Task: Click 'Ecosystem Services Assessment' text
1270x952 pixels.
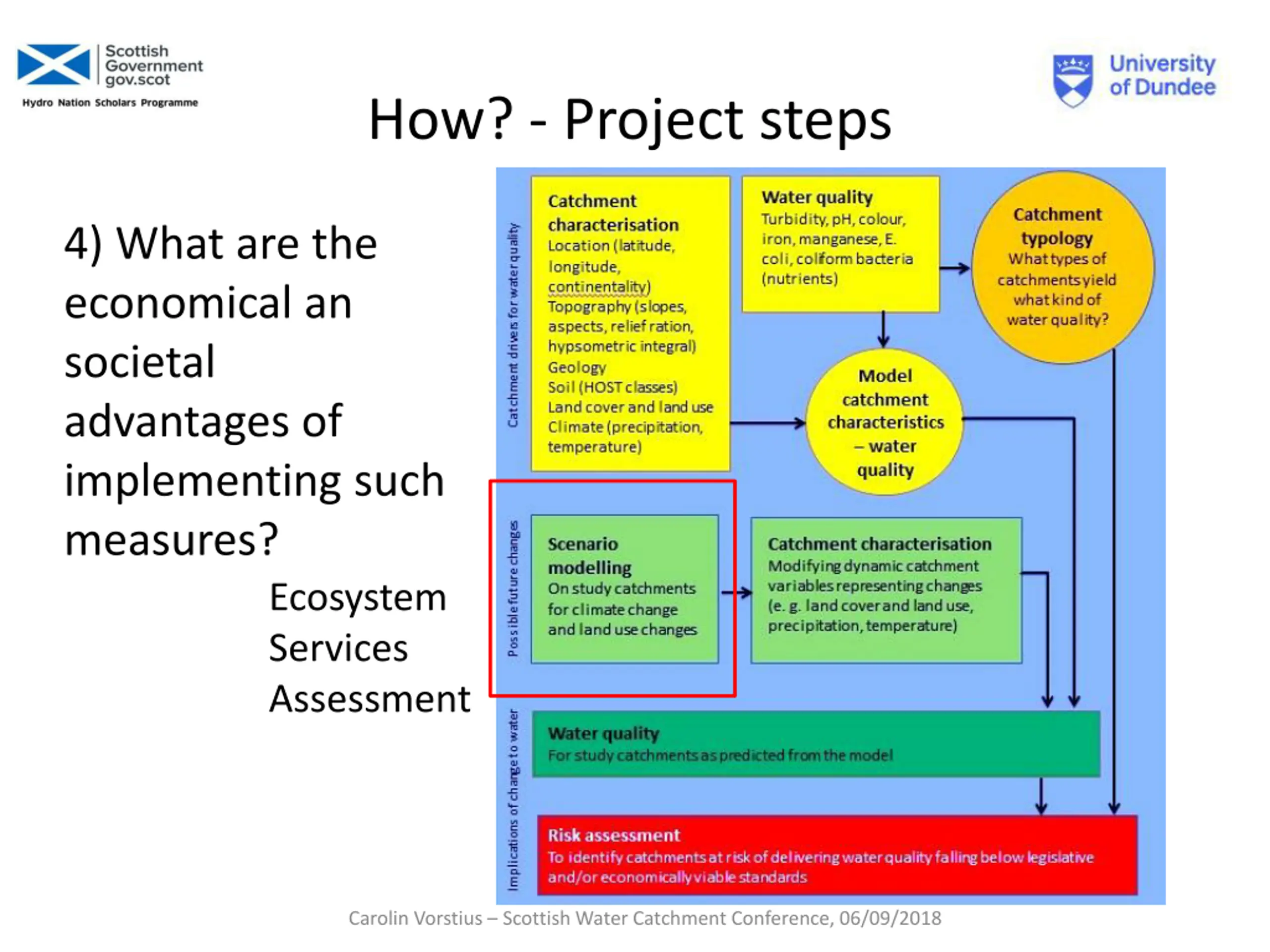Action: [369, 648]
